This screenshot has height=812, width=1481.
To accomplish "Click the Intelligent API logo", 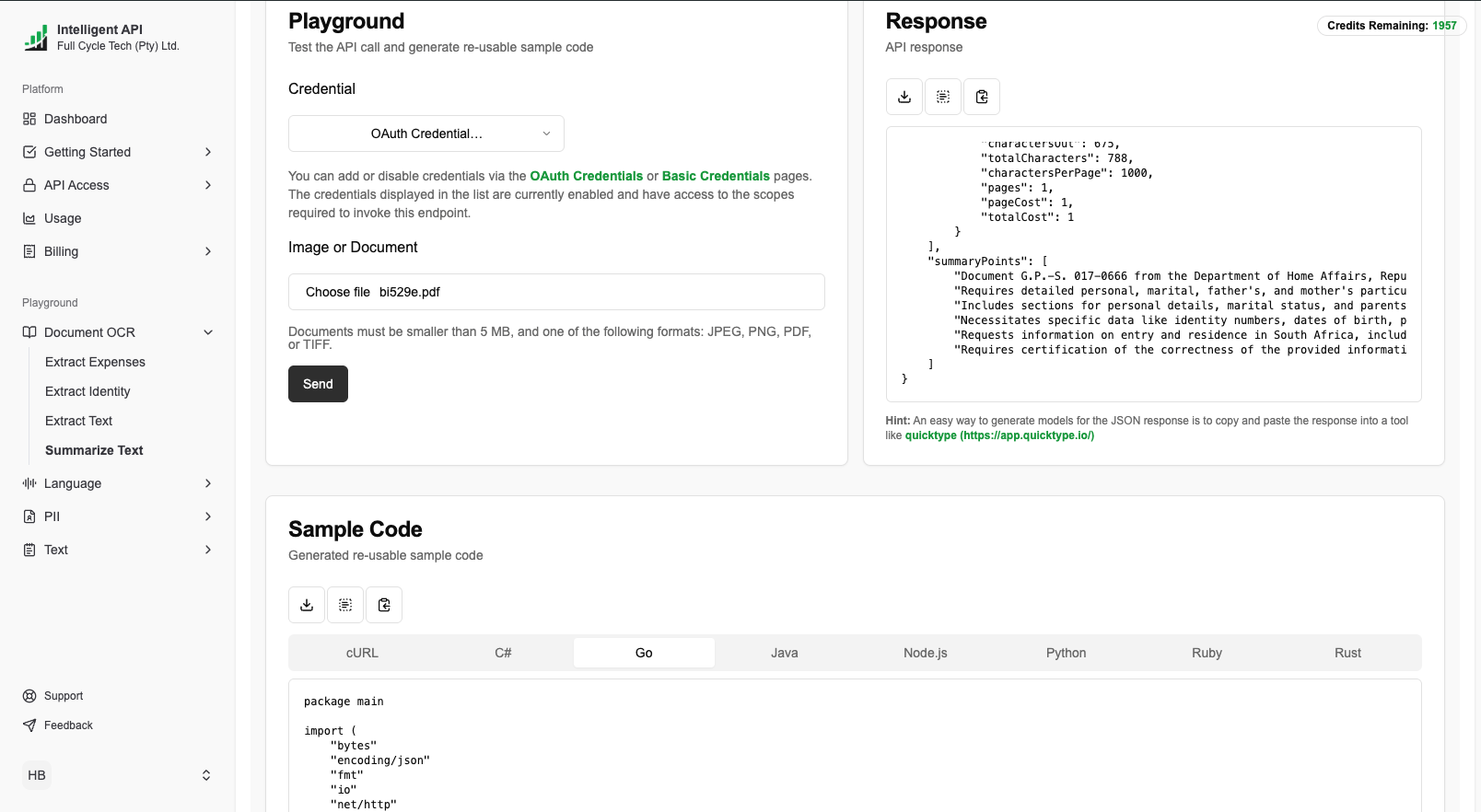I will (36, 38).
